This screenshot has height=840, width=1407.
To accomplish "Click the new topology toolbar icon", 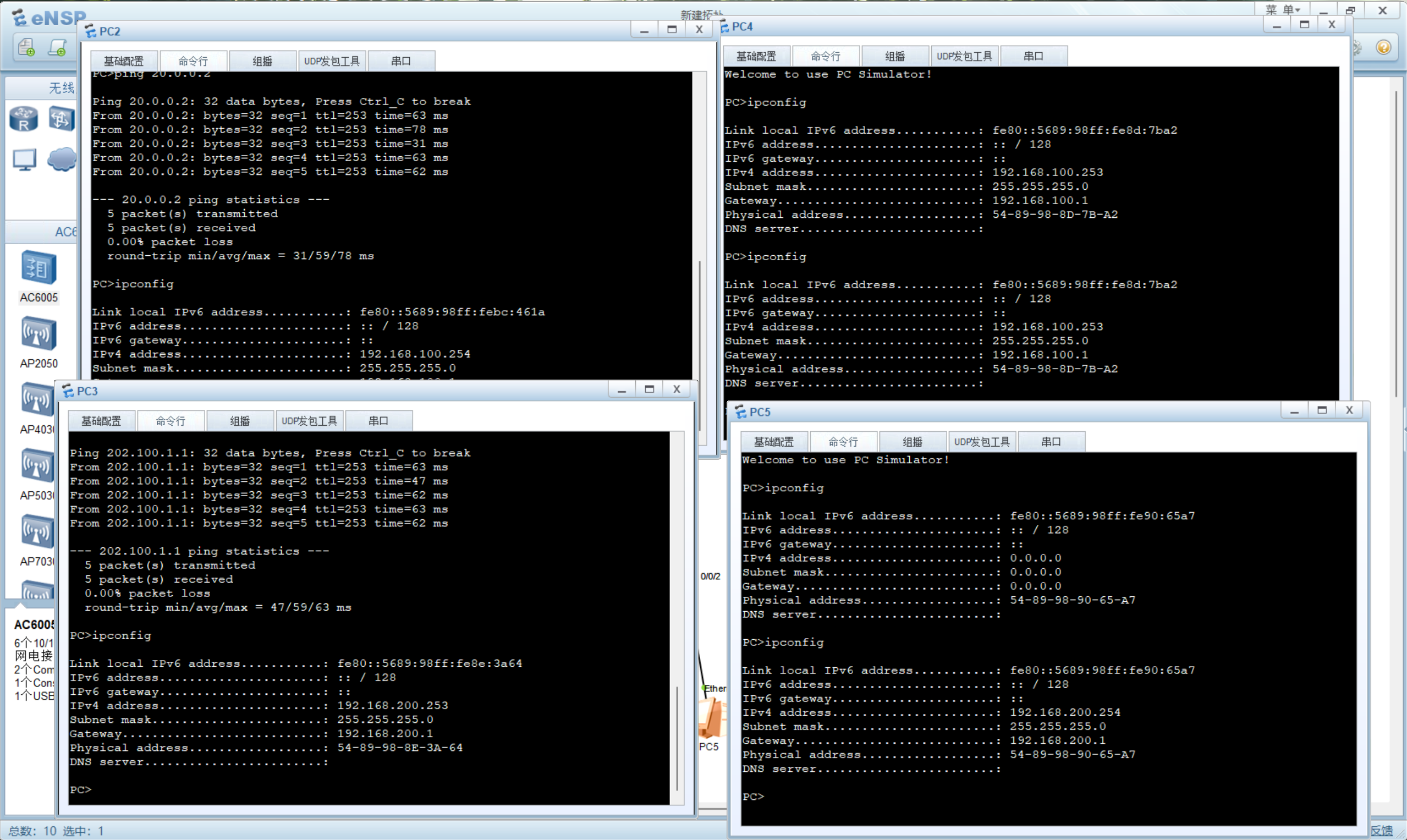I will (26, 47).
